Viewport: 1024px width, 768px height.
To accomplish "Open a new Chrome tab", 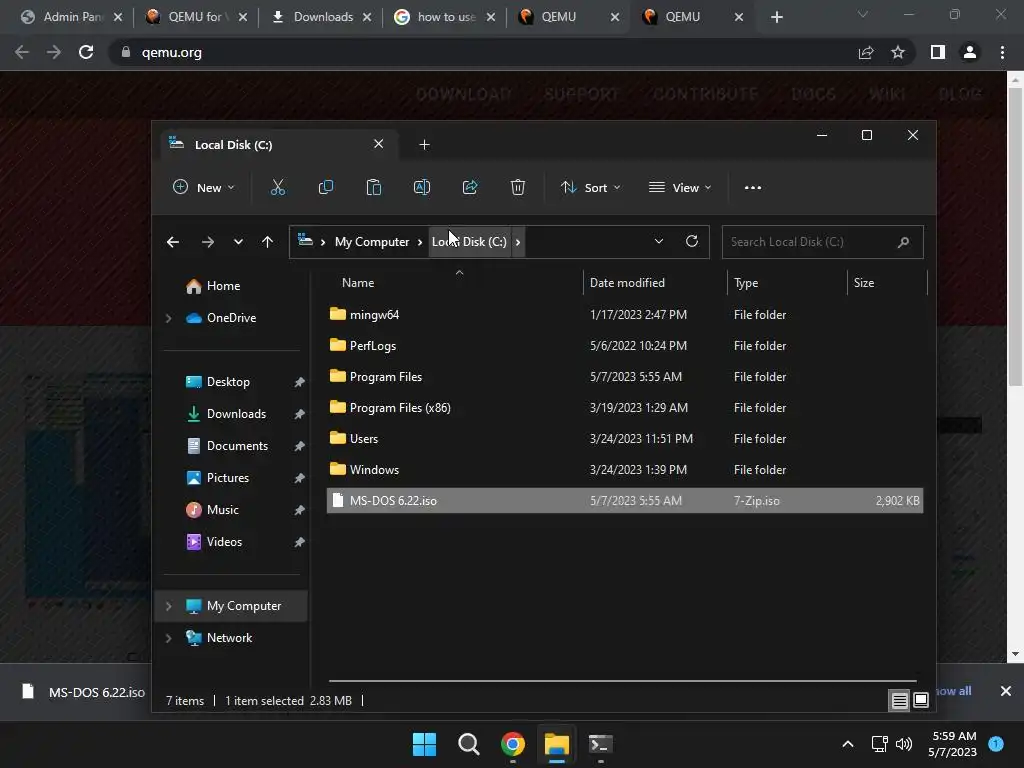I will pos(776,17).
